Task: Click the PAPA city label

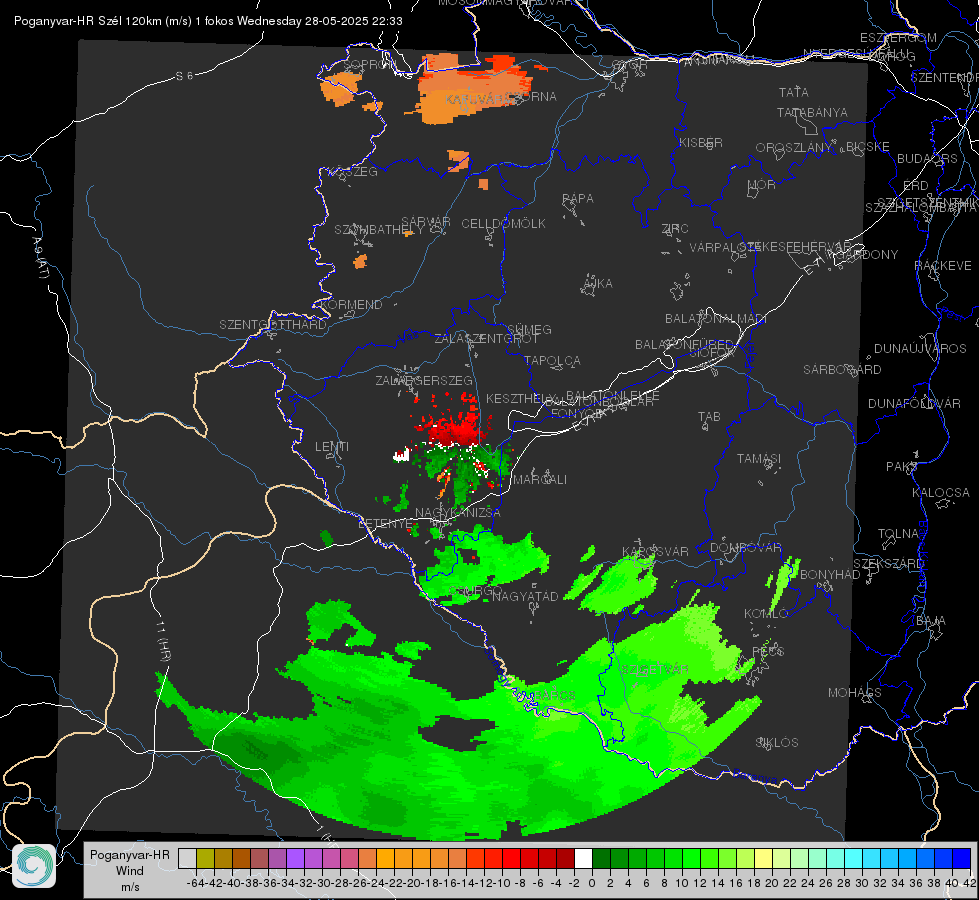Action: pyautogui.click(x=578, y=198)
